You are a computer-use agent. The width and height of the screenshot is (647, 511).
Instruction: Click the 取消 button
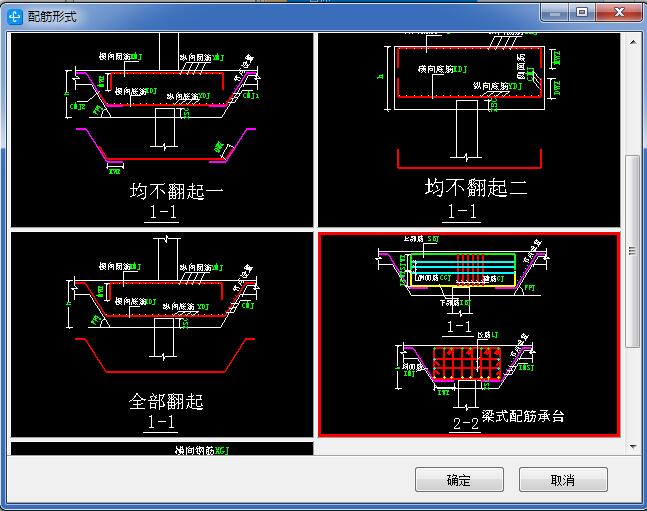[x=563, y=480]
